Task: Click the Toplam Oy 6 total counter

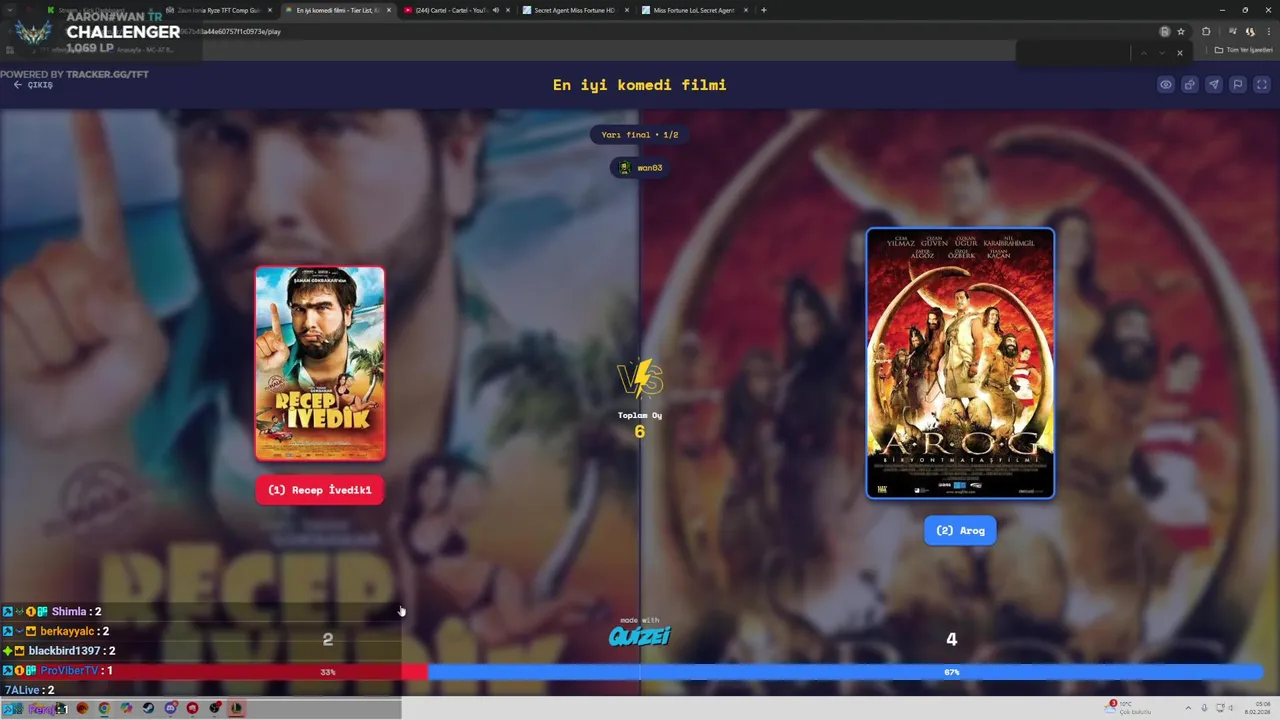Action: pyautogui.click(x=640, y=425)
